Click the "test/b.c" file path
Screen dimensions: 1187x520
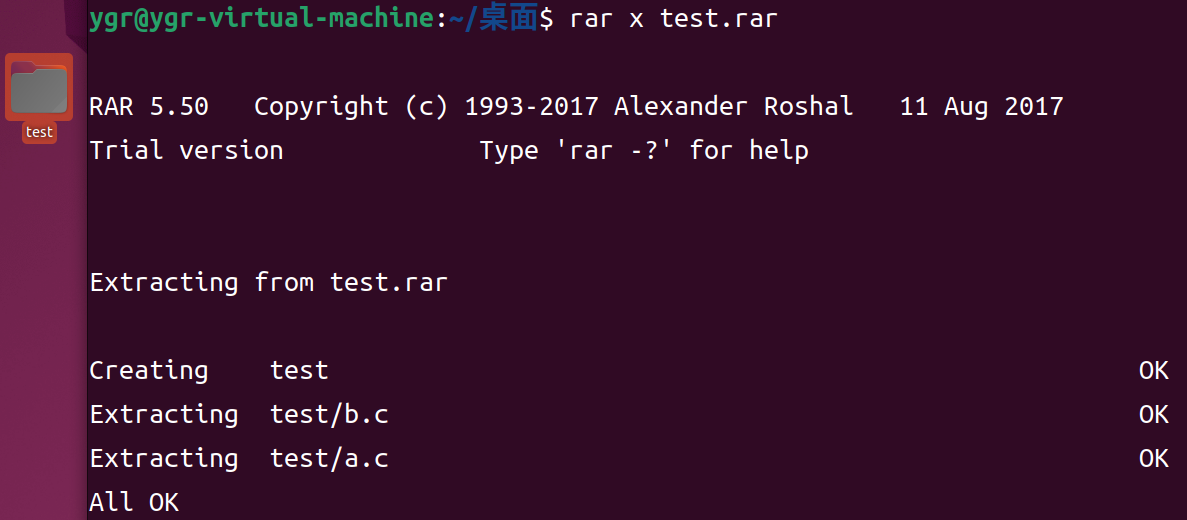[329, 414]
